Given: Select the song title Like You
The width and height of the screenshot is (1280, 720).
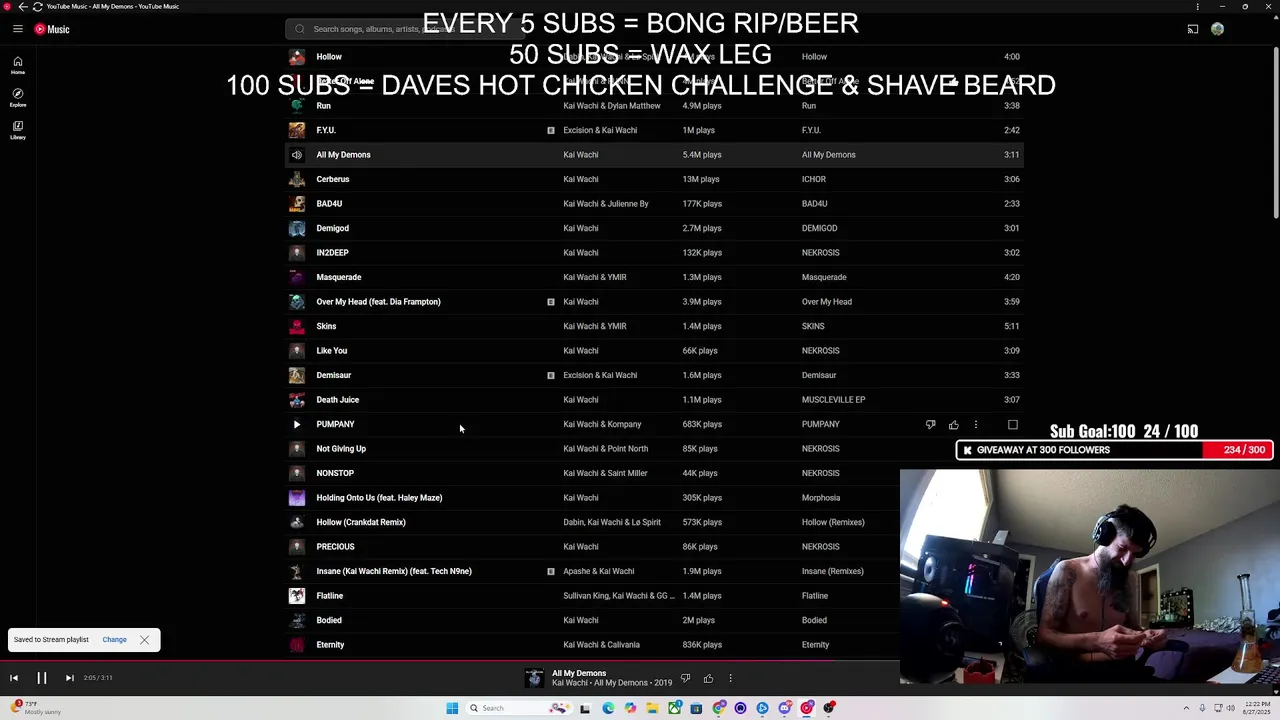Looking at the screenshot, I should tap(331, 351).
